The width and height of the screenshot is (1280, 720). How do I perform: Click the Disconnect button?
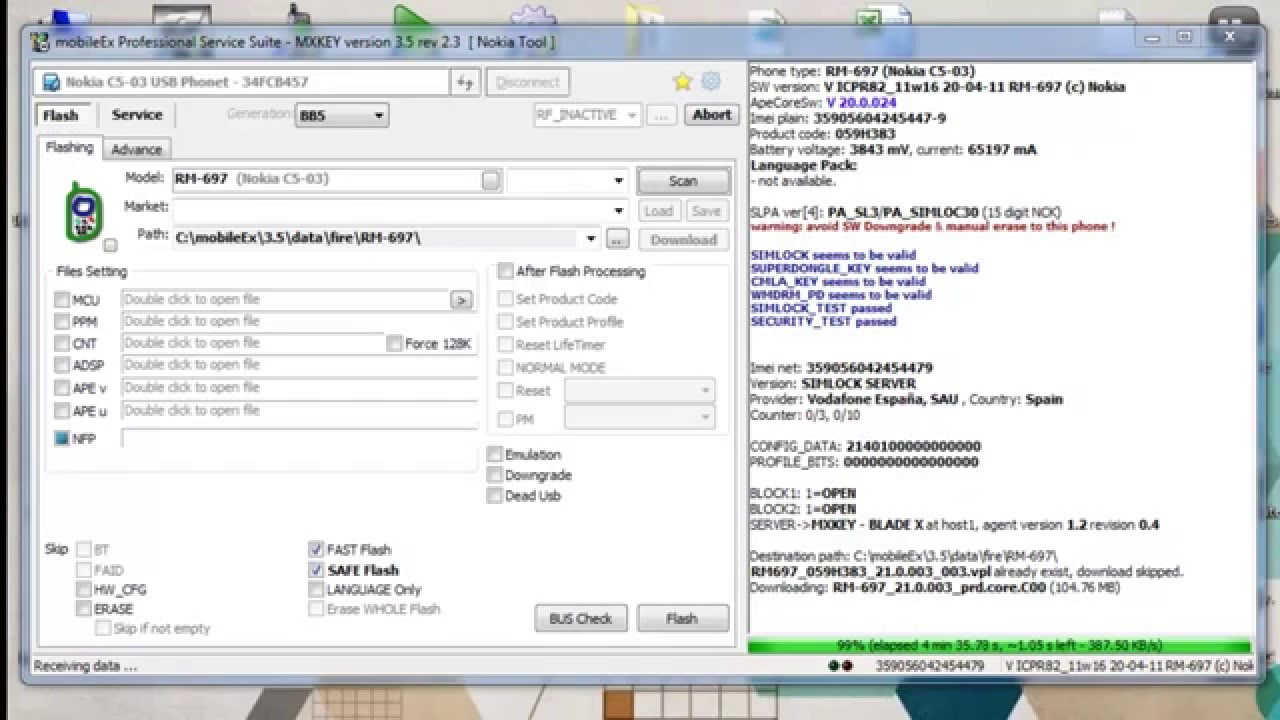pyautogui.click(x=527, y=82)
